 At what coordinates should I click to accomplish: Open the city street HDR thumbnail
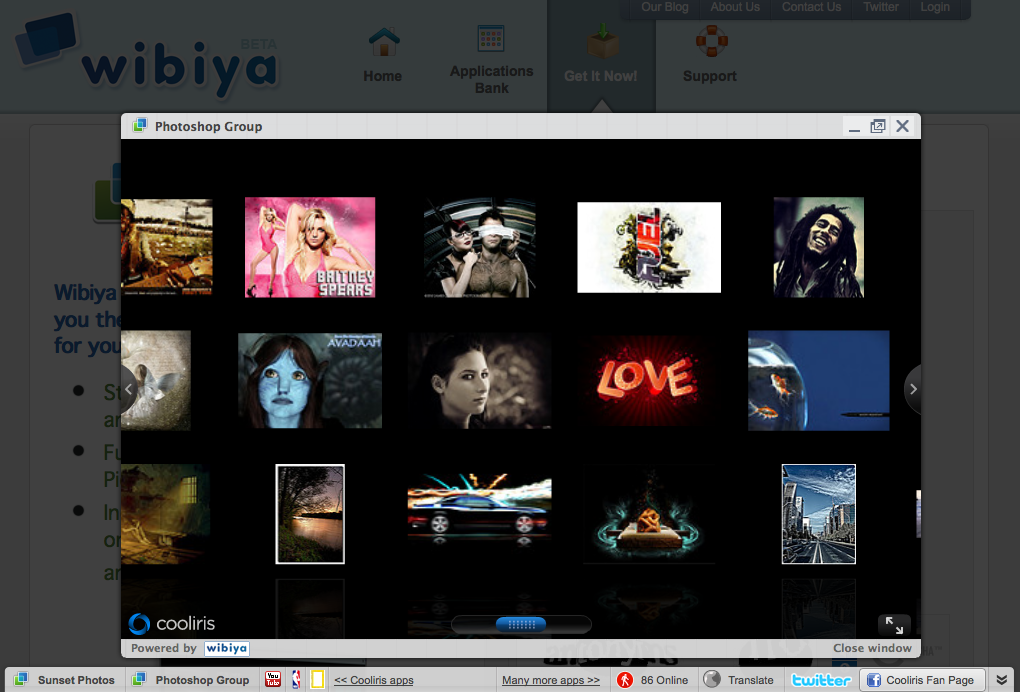pyautogui.click(x=818, y=514)
